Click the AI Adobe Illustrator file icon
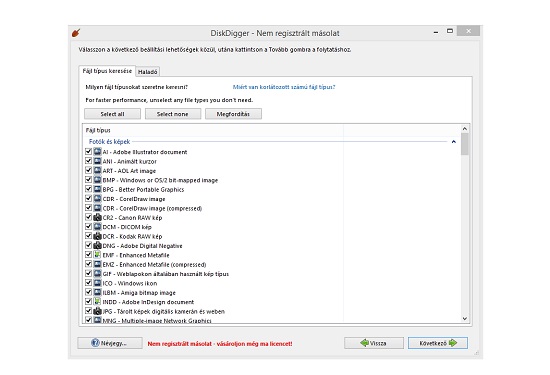This screenshot has width=550, height=375. pyautogui.click(x=98, y=152)
